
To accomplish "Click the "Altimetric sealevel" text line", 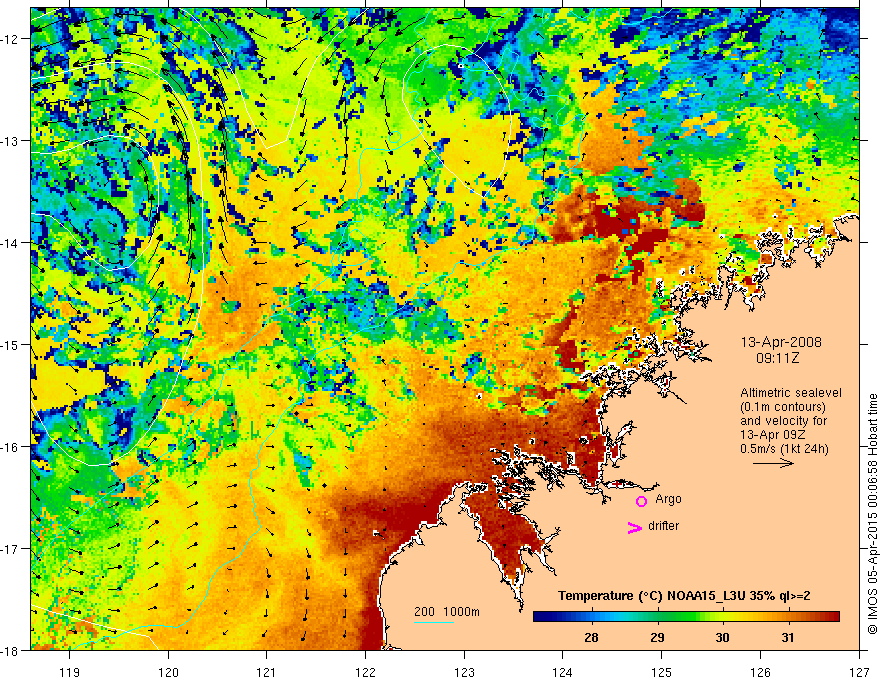I will point(791,393).
